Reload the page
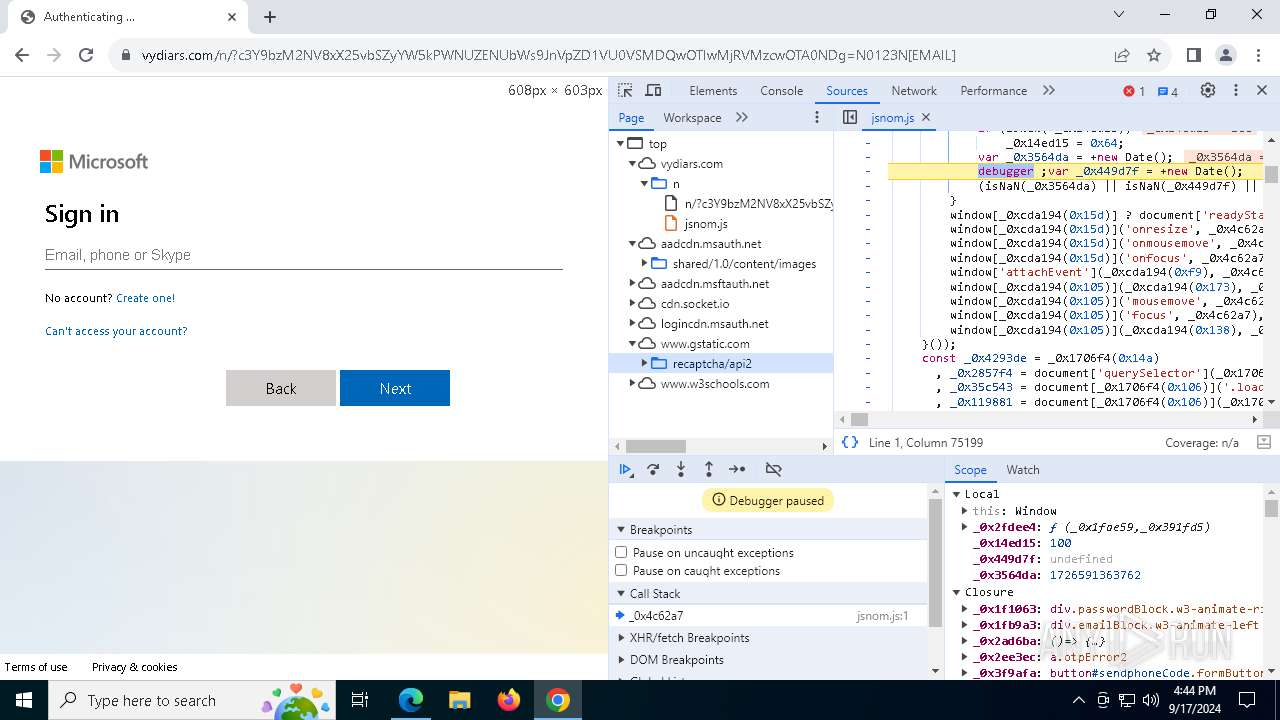This screenshot has height=720, width=1280. pos(86,55)
